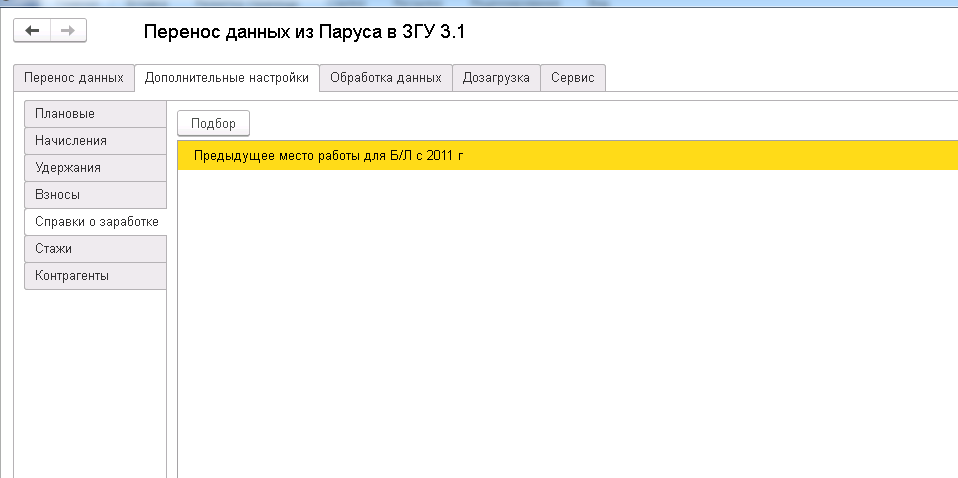Switch to the Контрагенты side tab
Screen dimensions: 958x478
(x=95, y=276)
